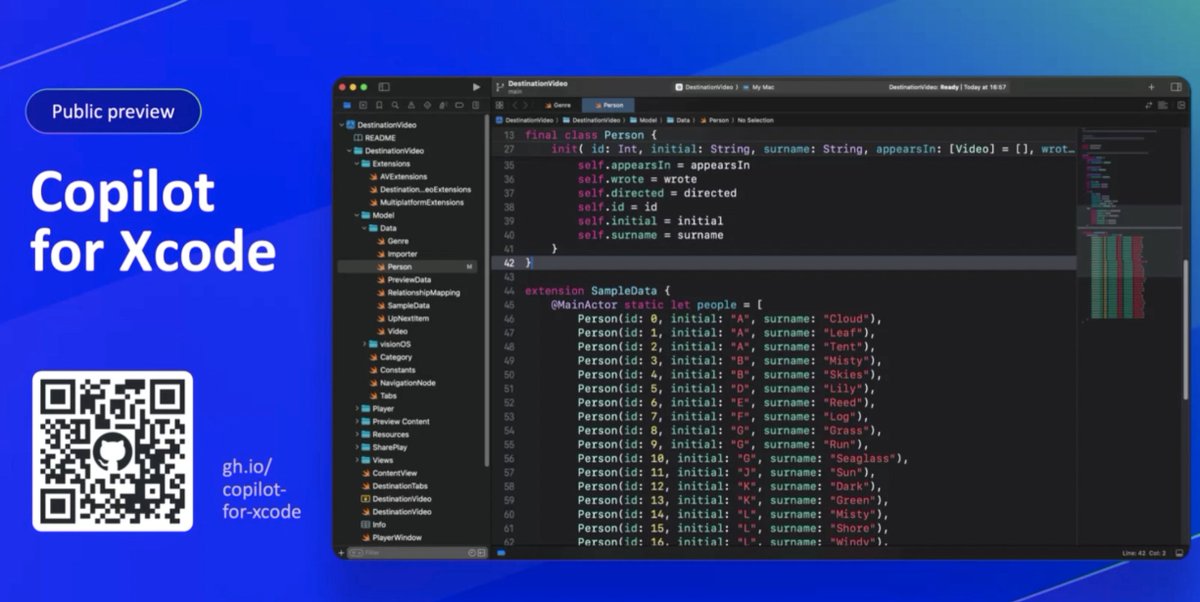Image resolution: width=1200 pixels, height=602 pixels.
Task: Click No Selection in jump bar
Action: 755,120
